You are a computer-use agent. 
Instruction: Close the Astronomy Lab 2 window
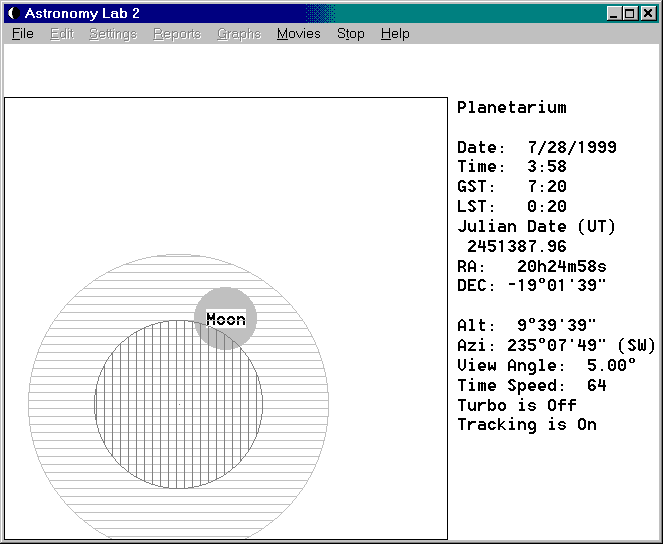click(648, 13)
